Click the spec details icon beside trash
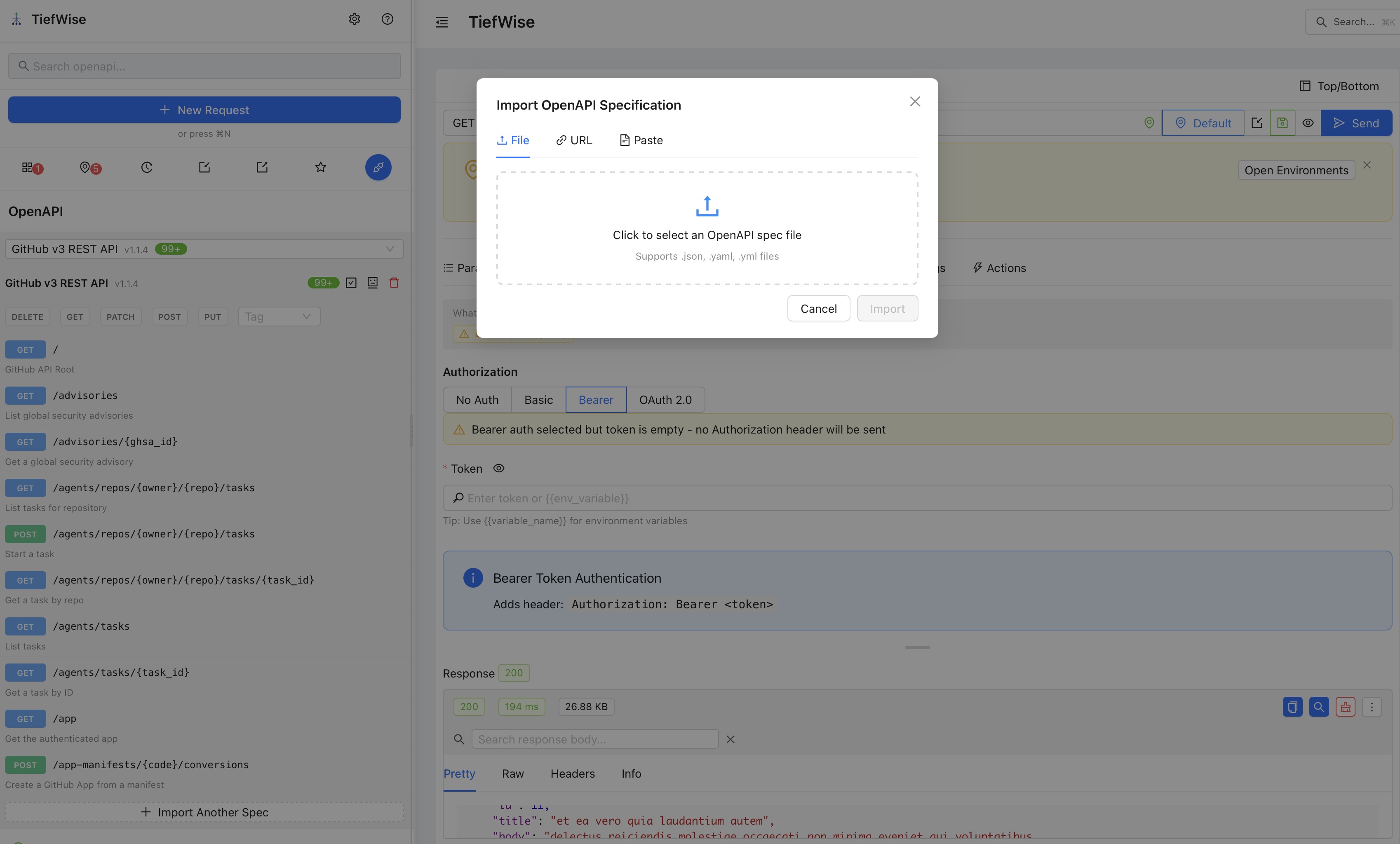Image resolution: width=1400 pixels, height=844 pixels. pyautogui.click(x=372, y=282)
